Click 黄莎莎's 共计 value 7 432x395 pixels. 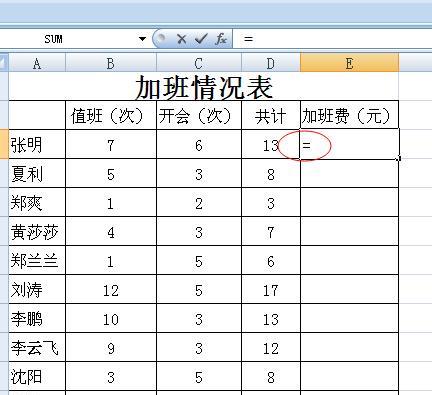point(271,231)
